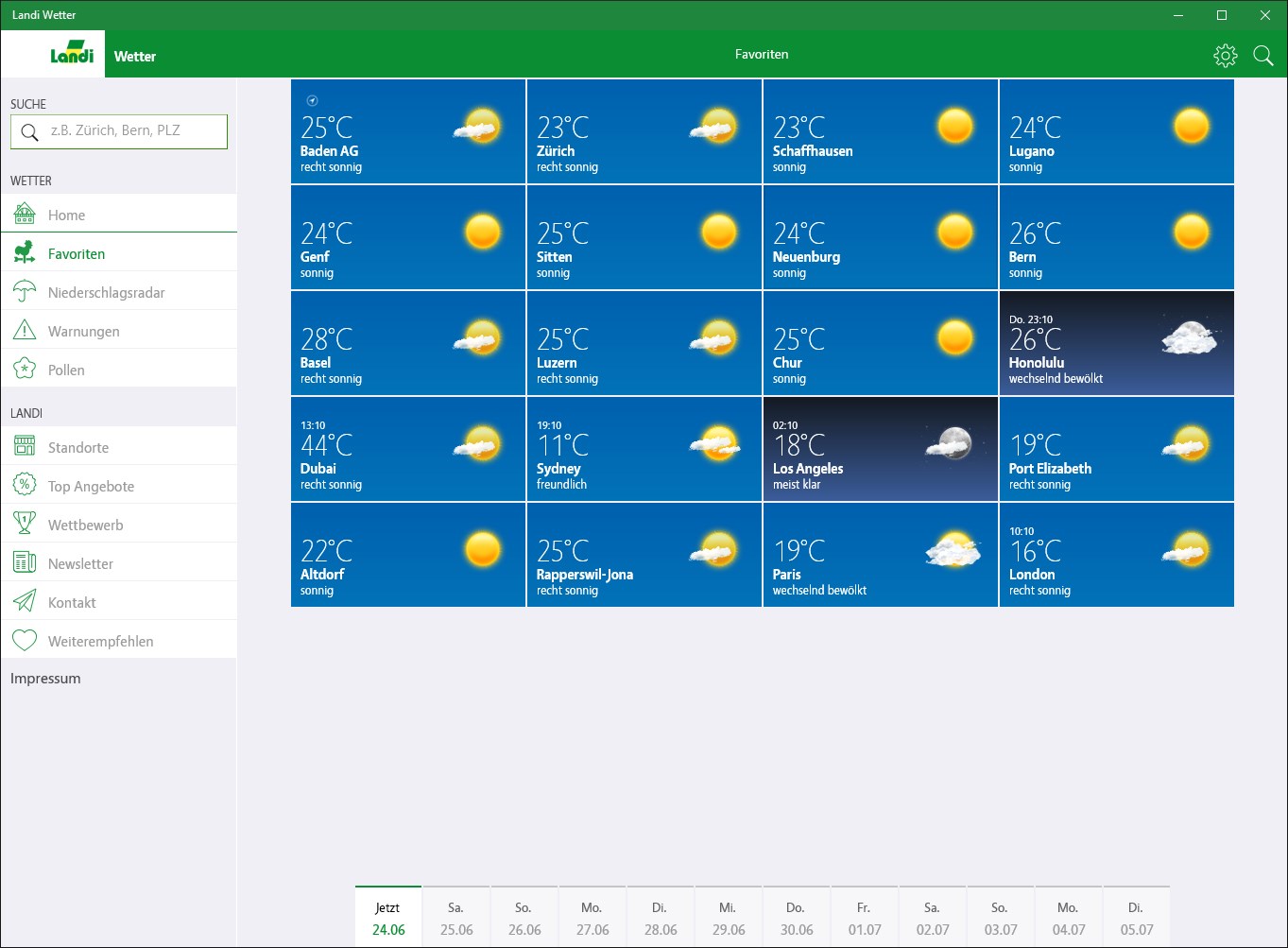Open Niederschlagsradar umbrella icon
Image resolution: width=1288 pixels, height=948 pixels.
[25, 292]
